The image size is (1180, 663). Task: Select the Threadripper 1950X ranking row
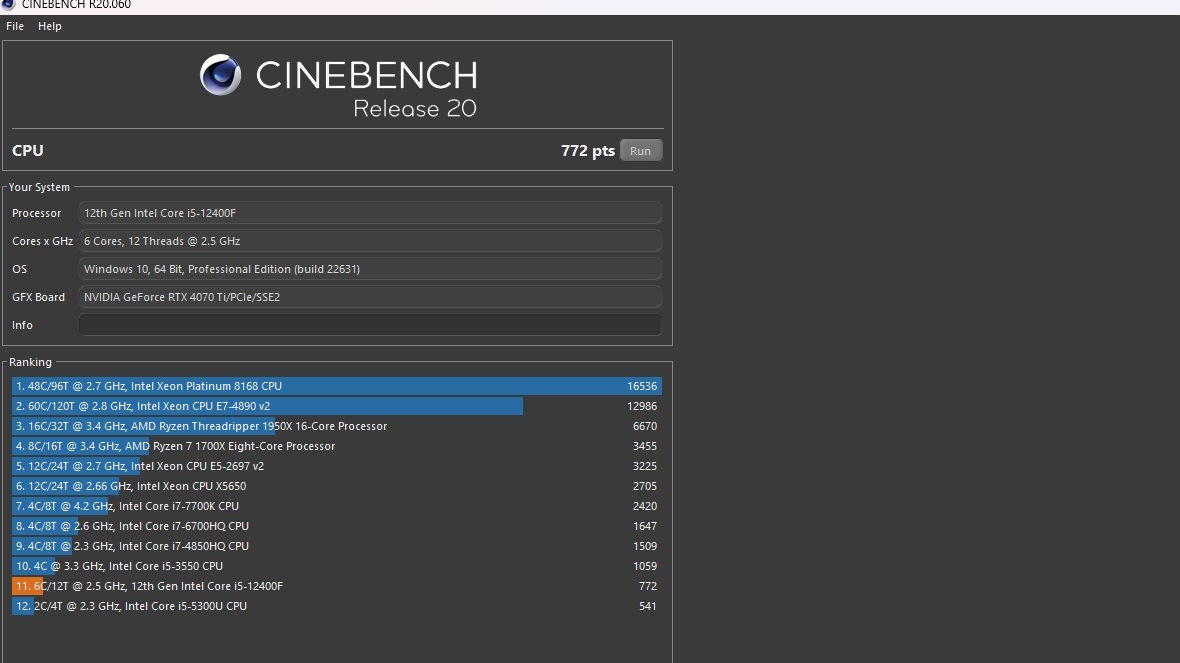(336, 426)
